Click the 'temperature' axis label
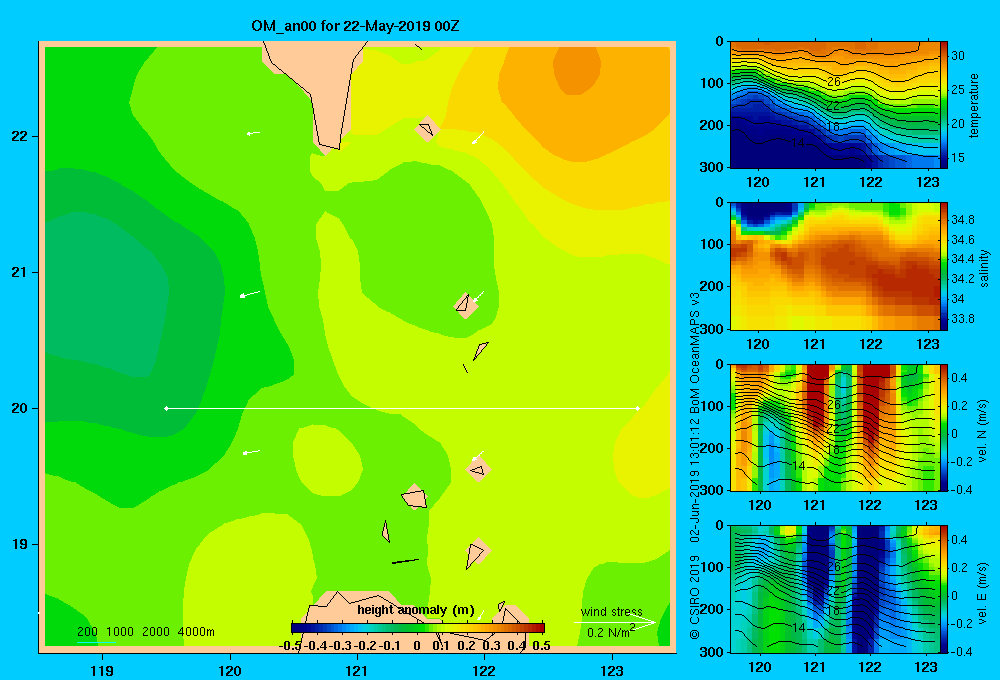Image resolution: width=1000 pixels, height=680 pixels. pyautogui.click(x=974, y=105)
